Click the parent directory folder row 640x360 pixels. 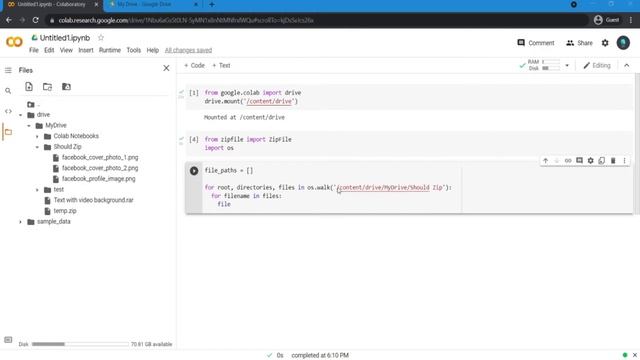coord(33,104)
